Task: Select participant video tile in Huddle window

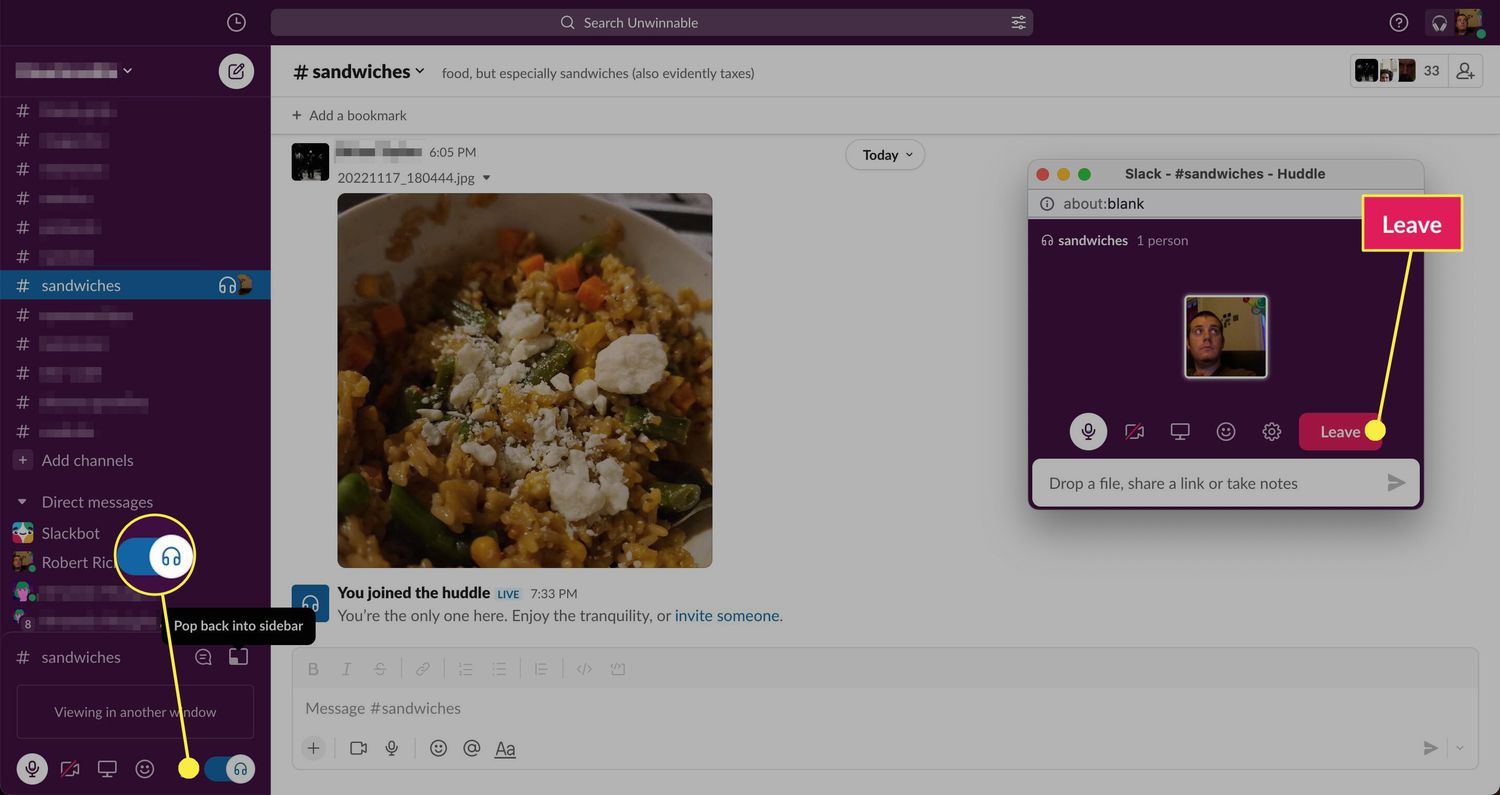Action: tap(1226, 337)
